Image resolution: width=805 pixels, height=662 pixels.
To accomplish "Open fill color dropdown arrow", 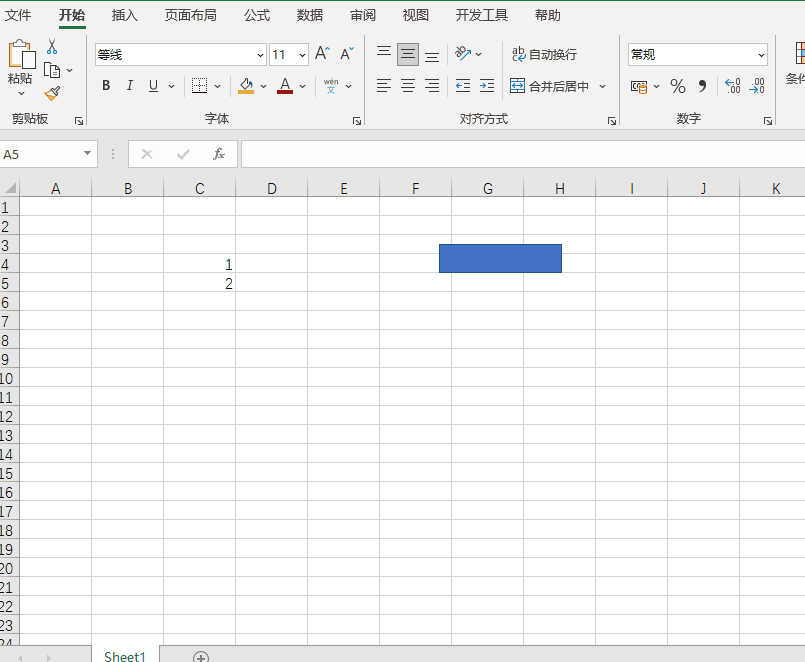I will pyautogui.click(x=263, y=86).
